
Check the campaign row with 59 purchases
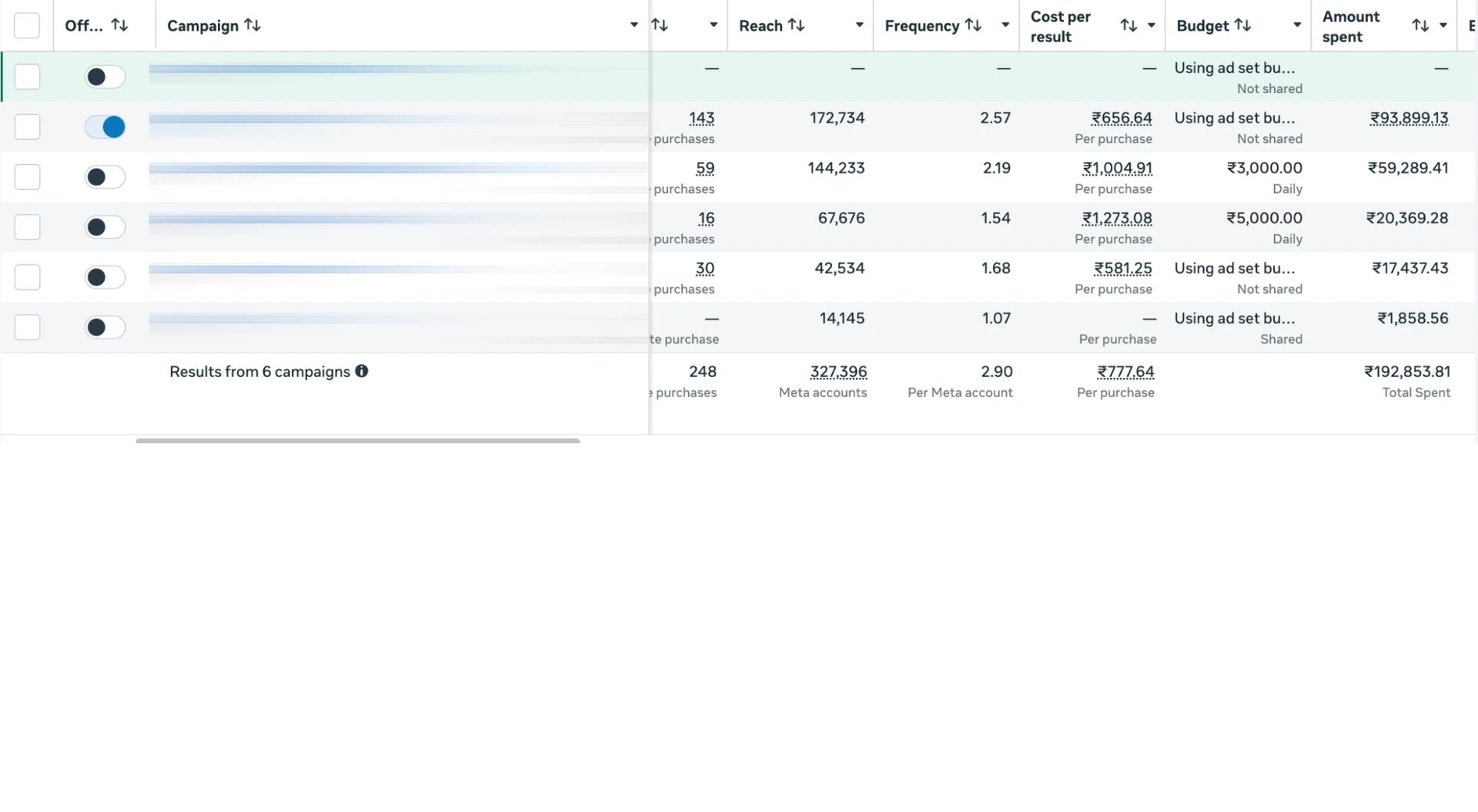[x=27, y=176]
